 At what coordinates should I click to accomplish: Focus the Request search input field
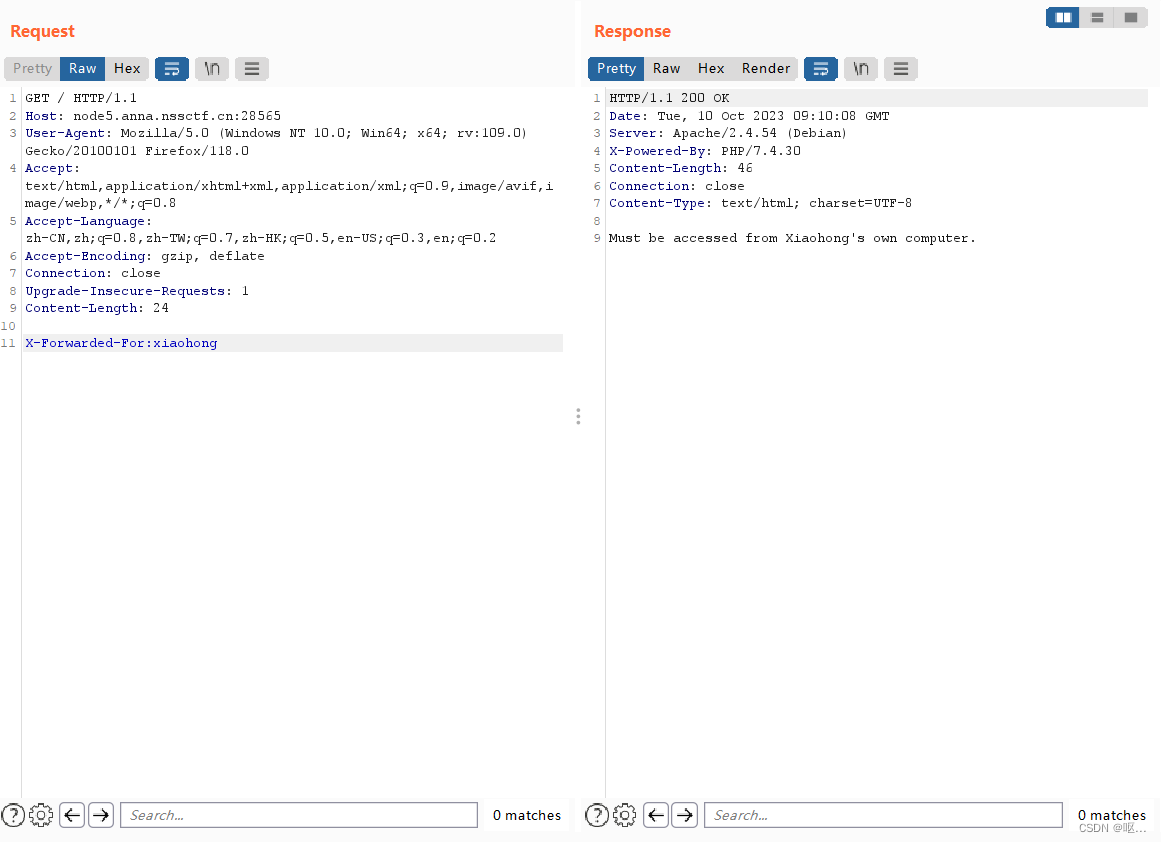(299, 815)
